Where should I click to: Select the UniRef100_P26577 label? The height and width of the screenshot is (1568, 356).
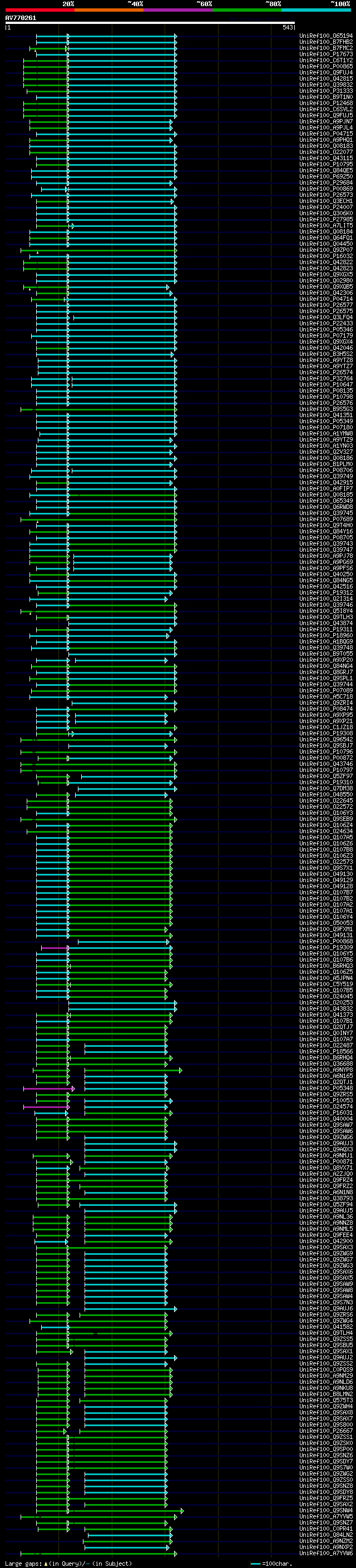click(x=325, y=305)
